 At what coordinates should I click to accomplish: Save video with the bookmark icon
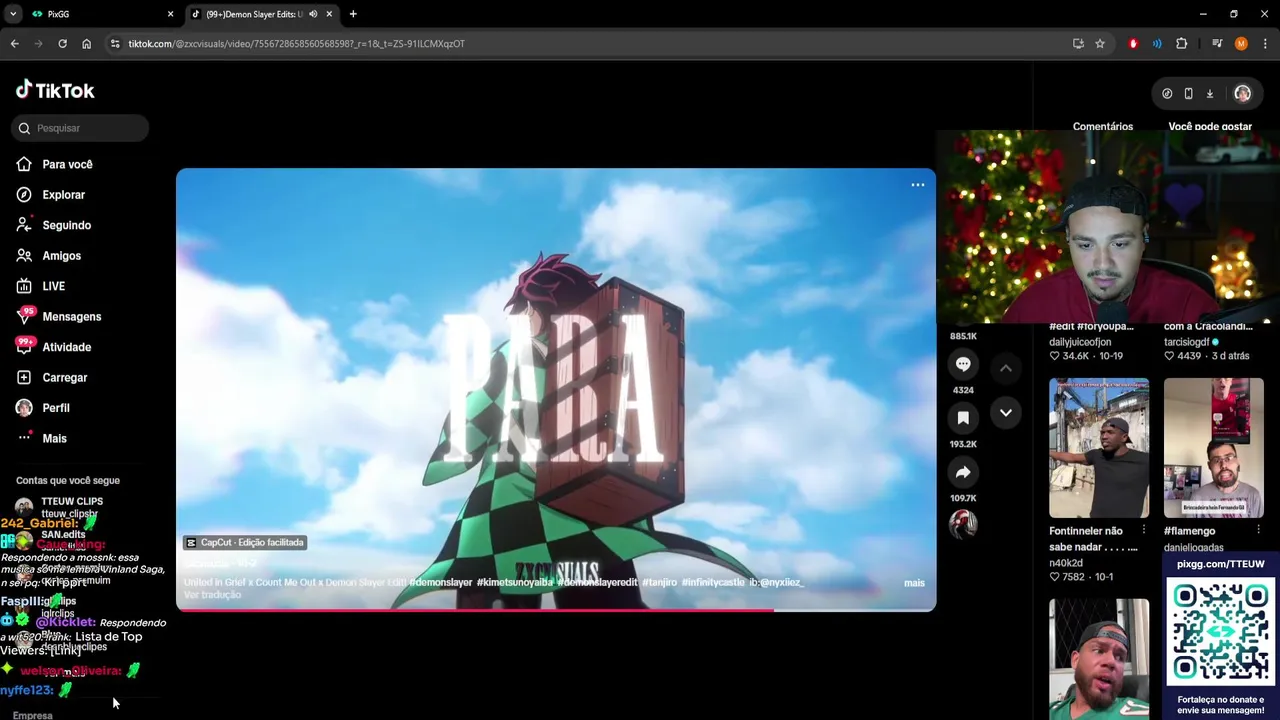[963, 418]
